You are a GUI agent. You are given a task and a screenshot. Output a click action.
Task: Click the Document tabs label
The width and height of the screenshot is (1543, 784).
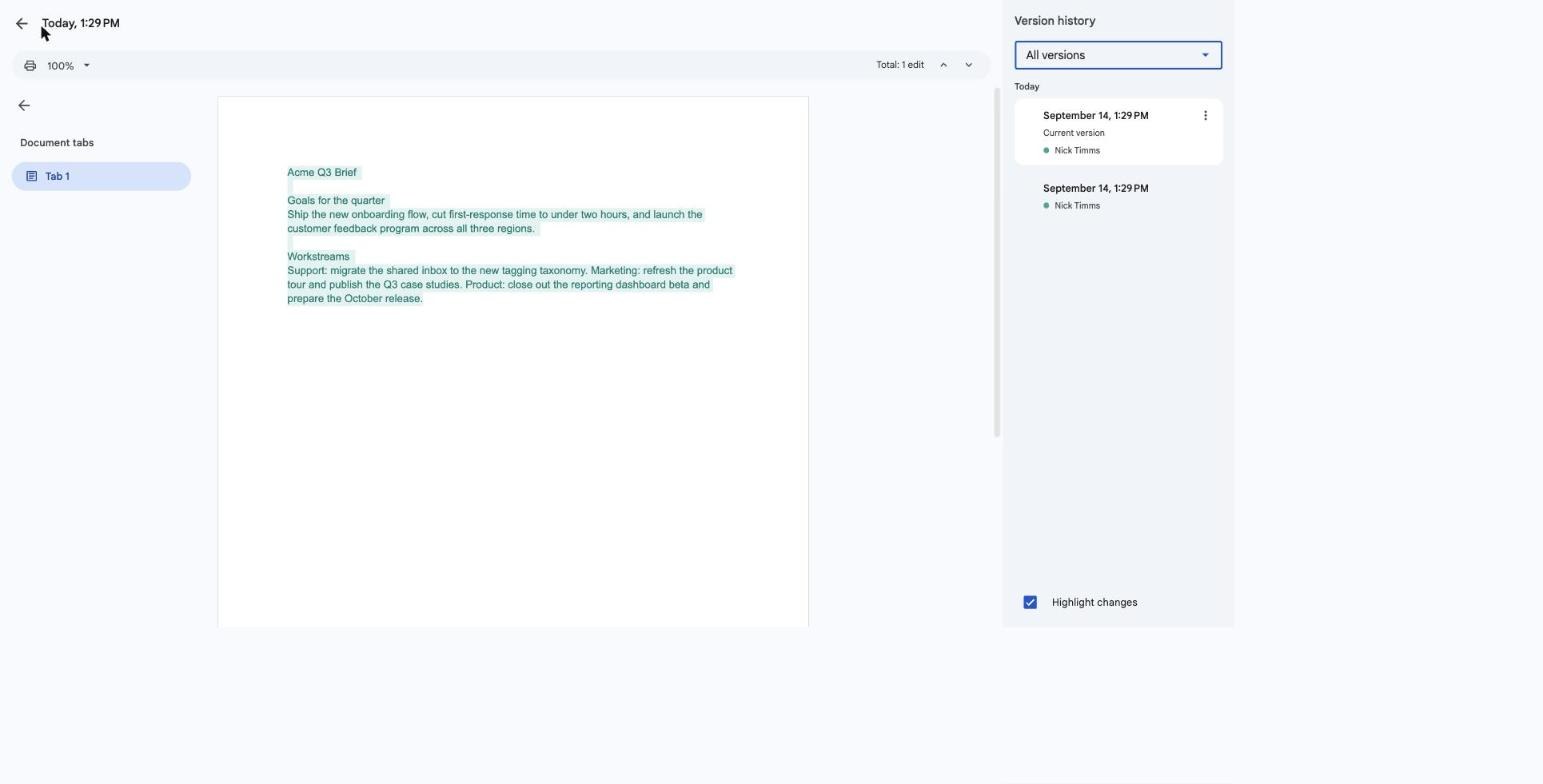(57, 142)
